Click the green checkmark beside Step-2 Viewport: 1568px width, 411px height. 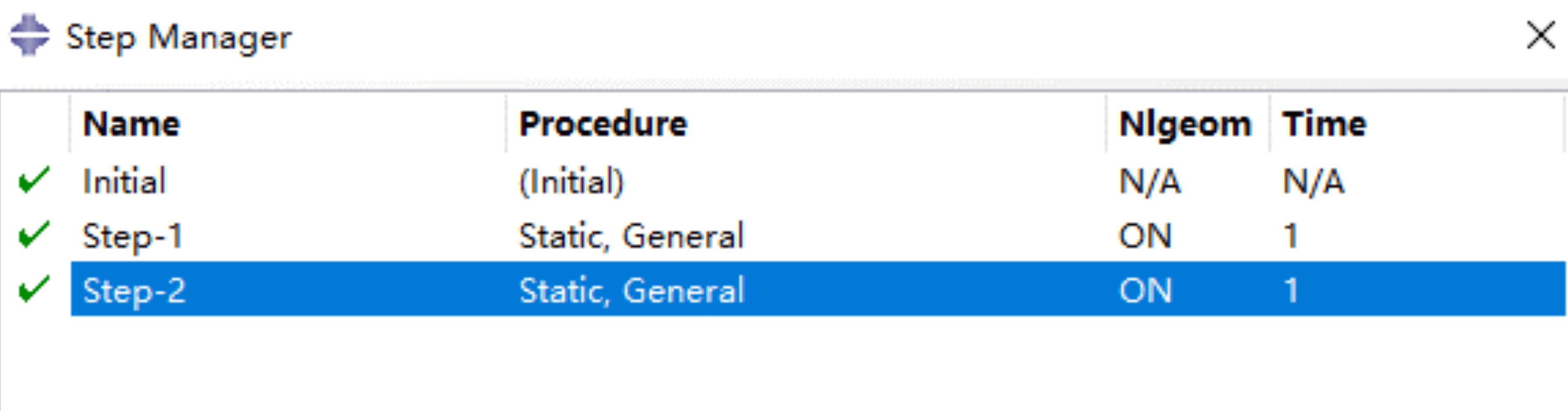34,289
